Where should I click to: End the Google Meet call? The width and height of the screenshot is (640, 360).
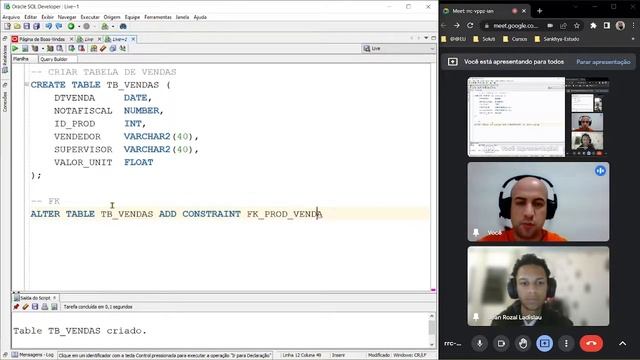coord(591,344)
